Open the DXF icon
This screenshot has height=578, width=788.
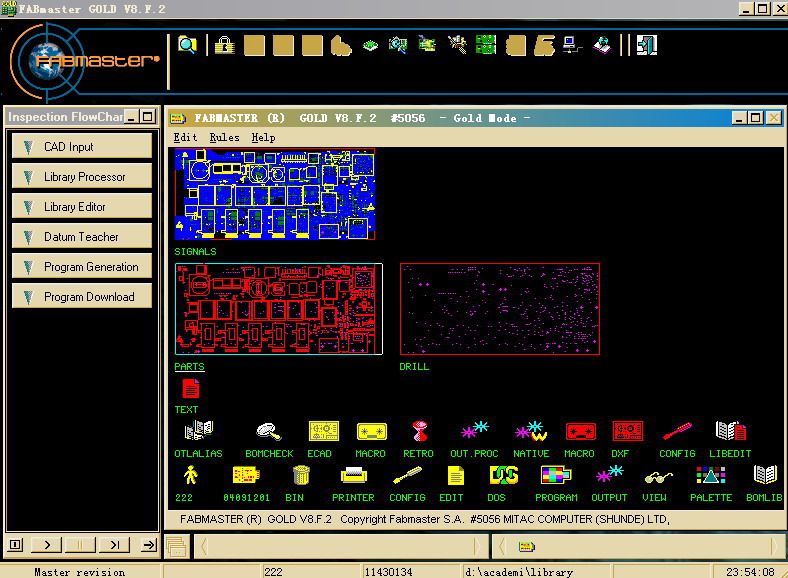(x=628, y=431)
